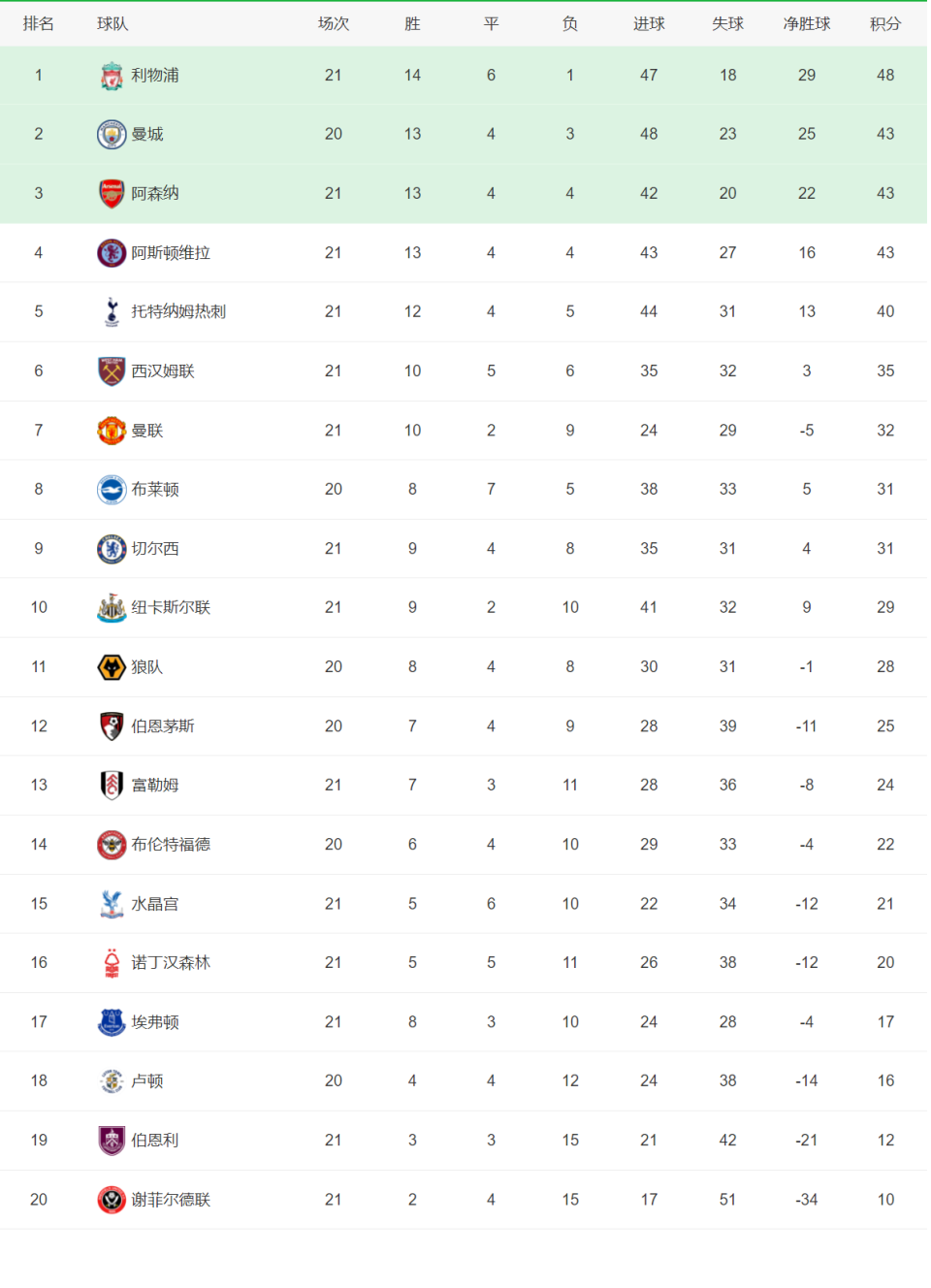Select the 卢顿 table row name
931x1288 pixels.
coord(147,1081)
